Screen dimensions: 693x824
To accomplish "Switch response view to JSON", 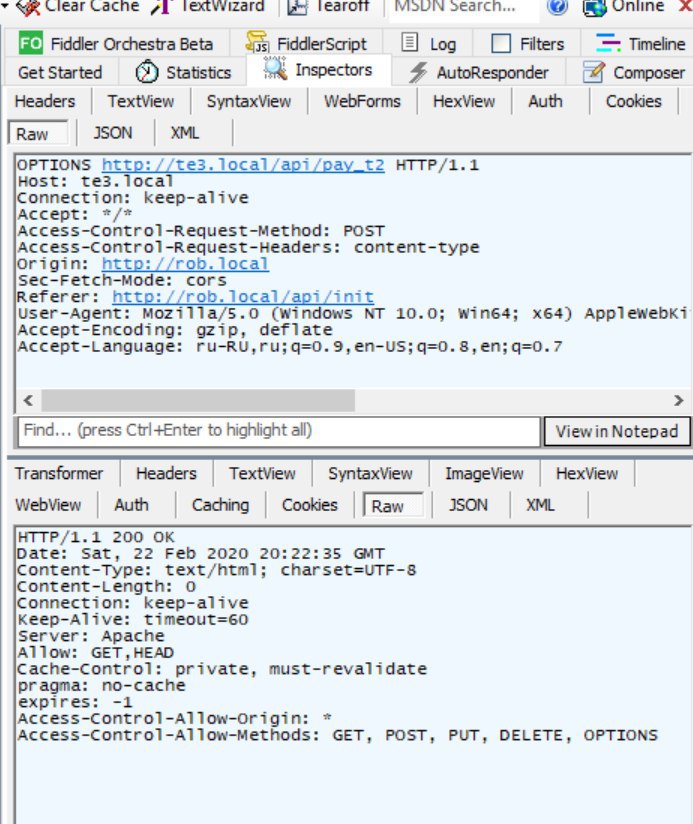I will coord(468,505).
